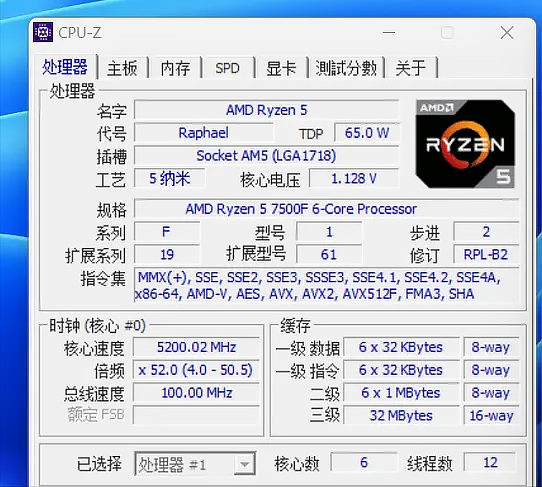This screenshot has width=542, height=487.
Task: Switch to the SPD tab
Action: (227, 68)
